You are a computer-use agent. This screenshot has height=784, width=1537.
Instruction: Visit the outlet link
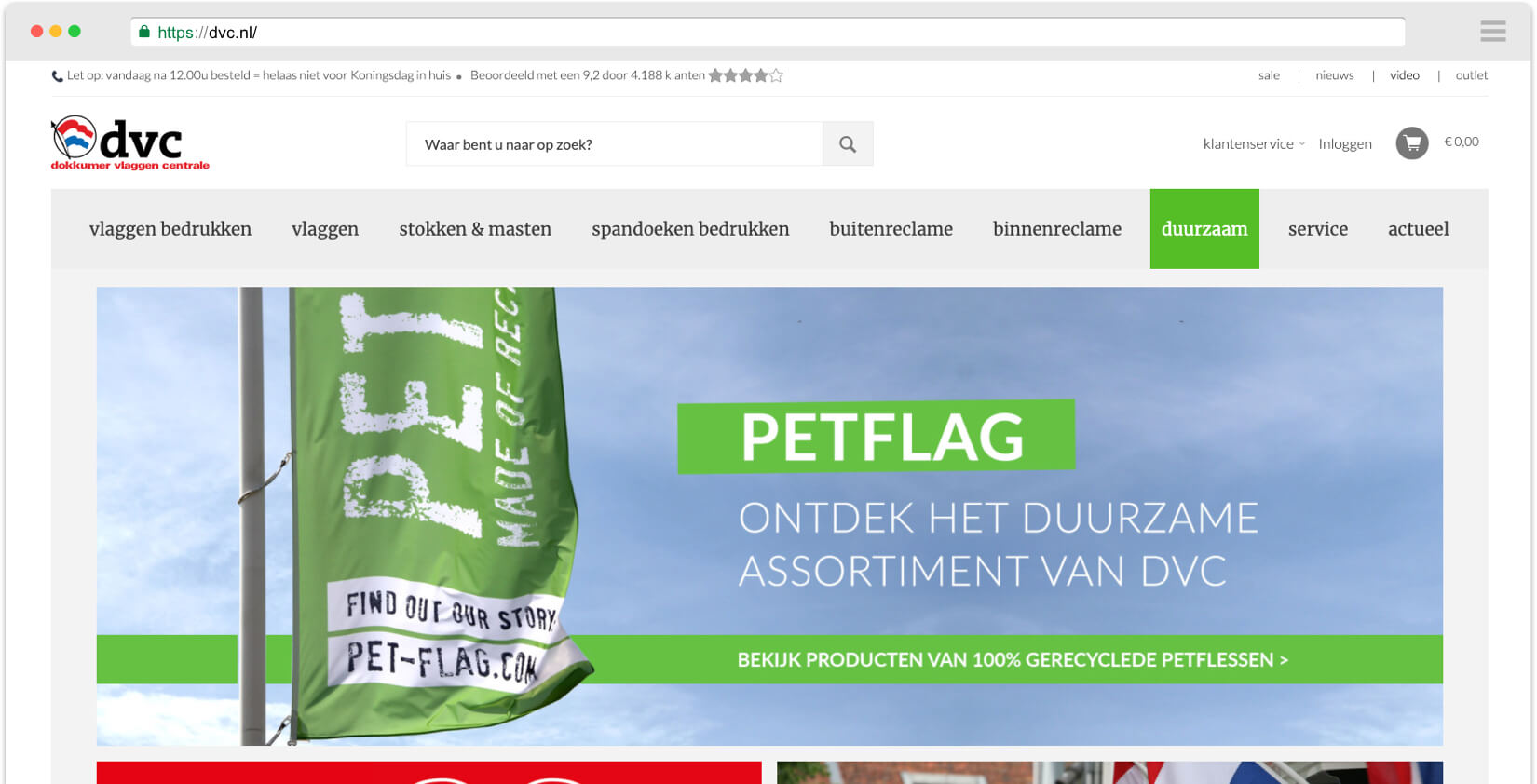tap(1472, 75)
